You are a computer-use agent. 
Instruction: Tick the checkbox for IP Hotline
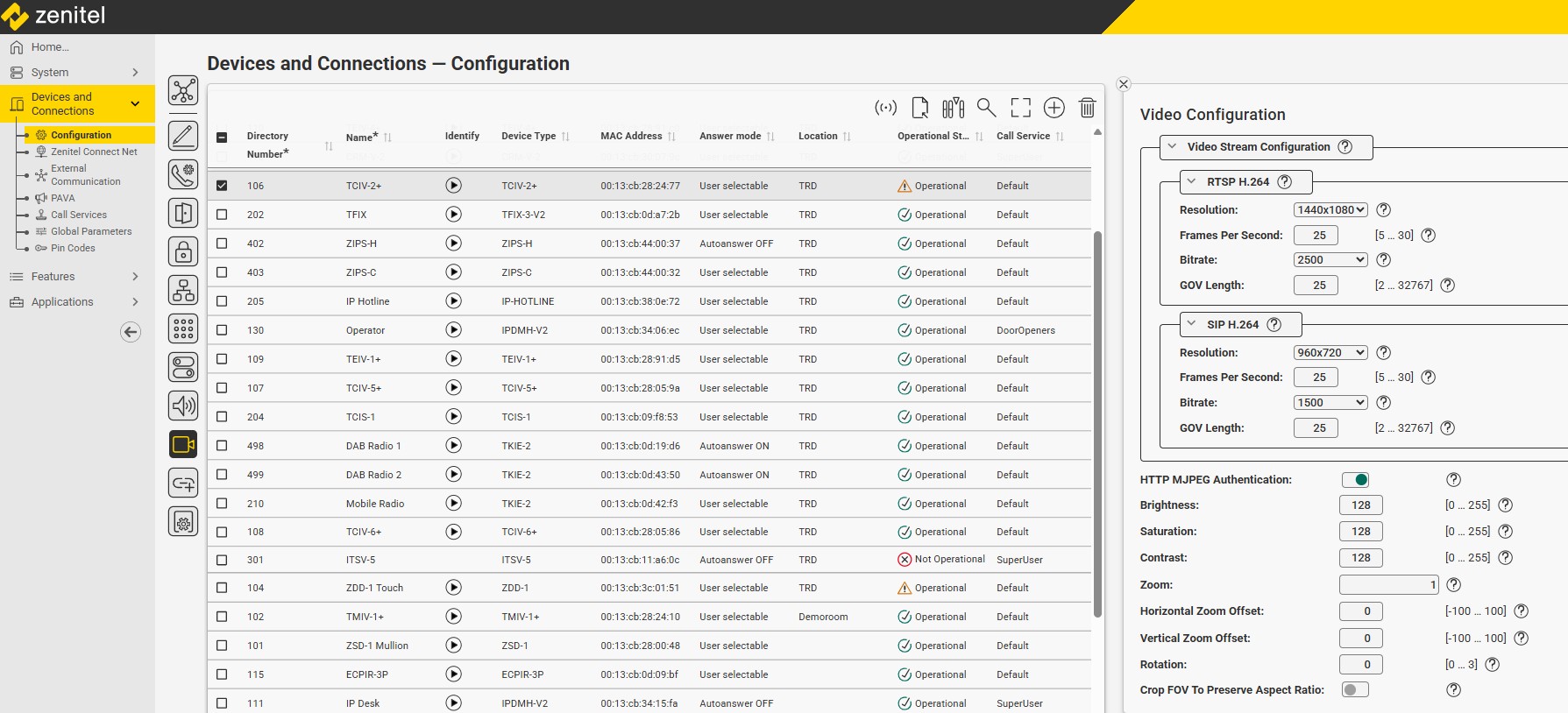tap(222, 301)
